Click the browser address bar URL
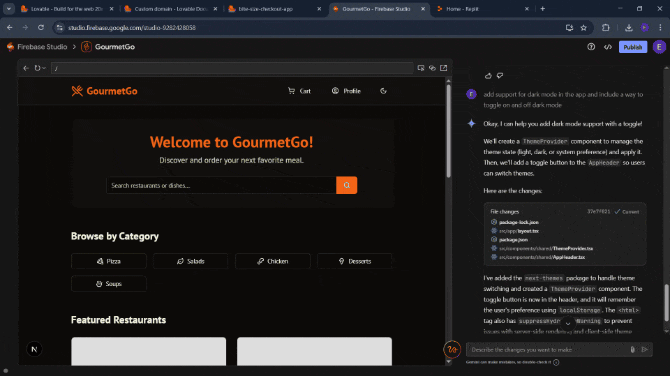The image size is (670, 376). (x=132, y=27)
